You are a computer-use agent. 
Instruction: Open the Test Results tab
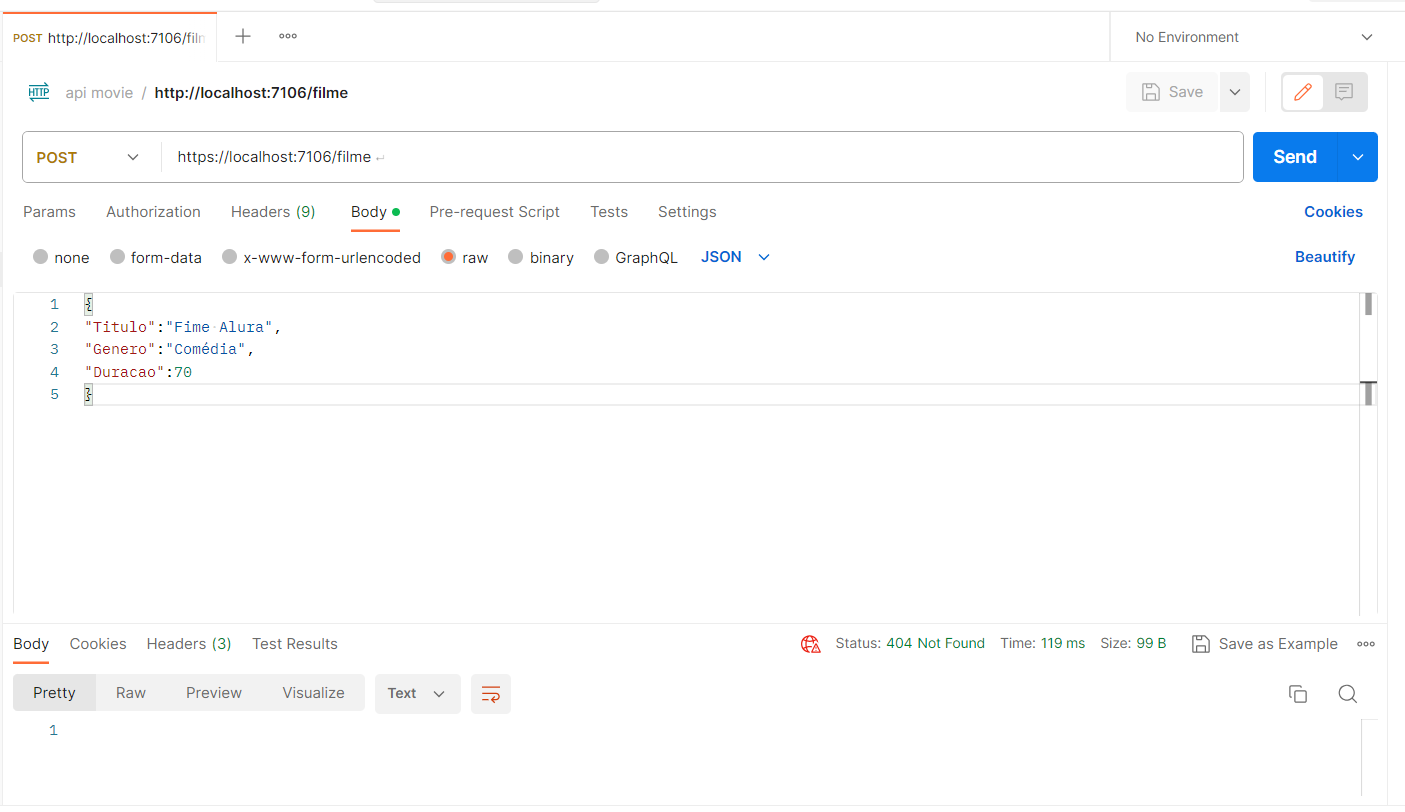click(x=295, y=644)
